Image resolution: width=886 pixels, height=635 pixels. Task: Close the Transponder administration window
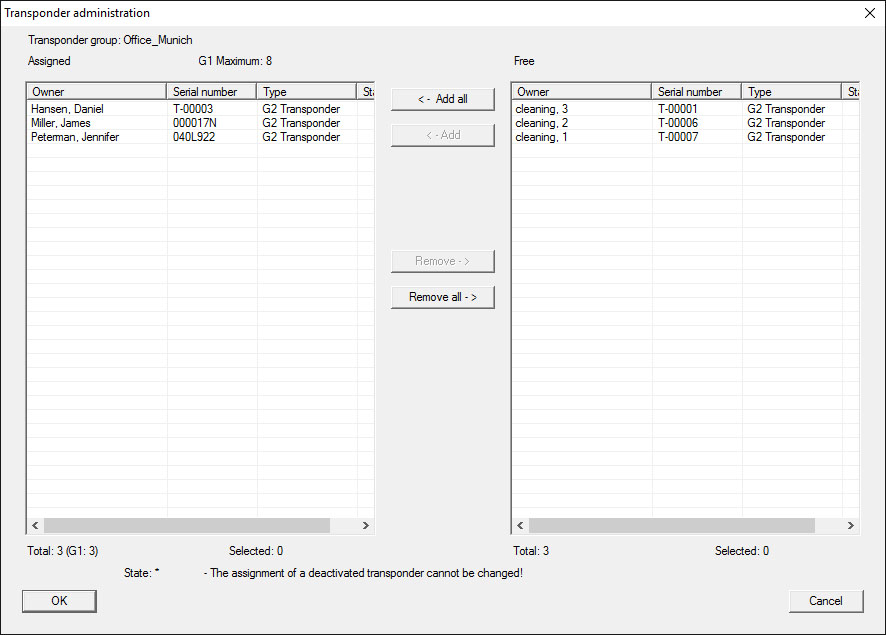coord(868,13)
